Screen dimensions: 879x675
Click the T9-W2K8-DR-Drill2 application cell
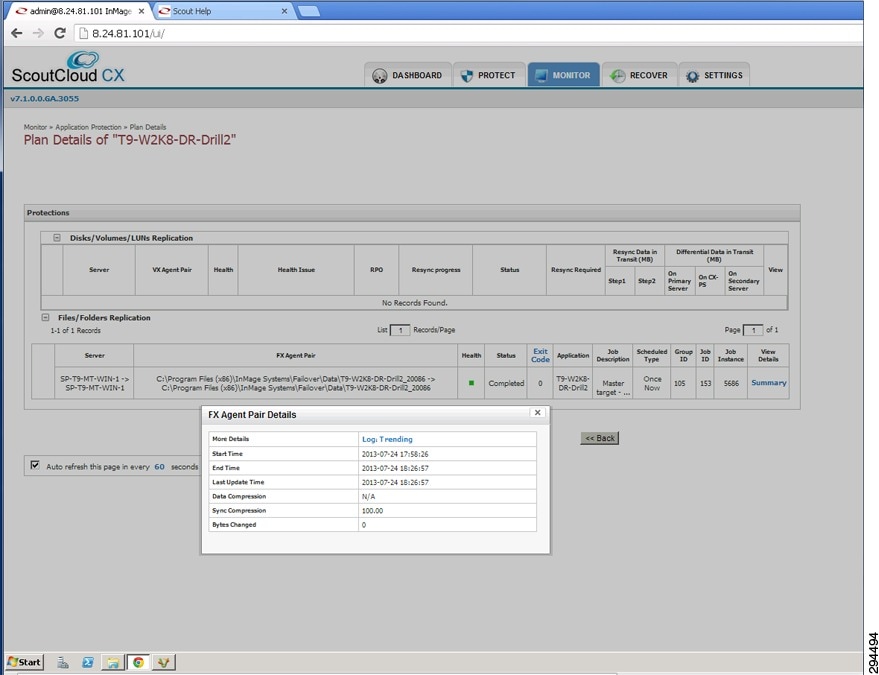point(573,383)
